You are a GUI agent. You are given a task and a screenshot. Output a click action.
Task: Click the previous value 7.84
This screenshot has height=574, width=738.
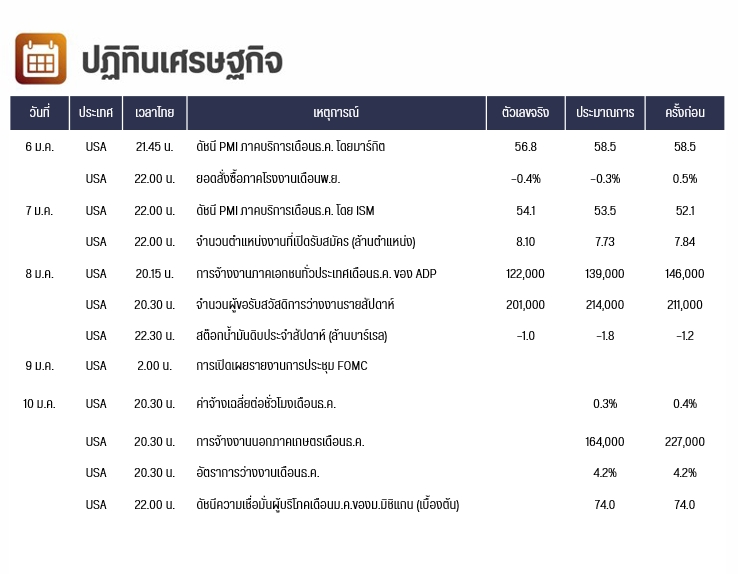(x=685, y=242)
